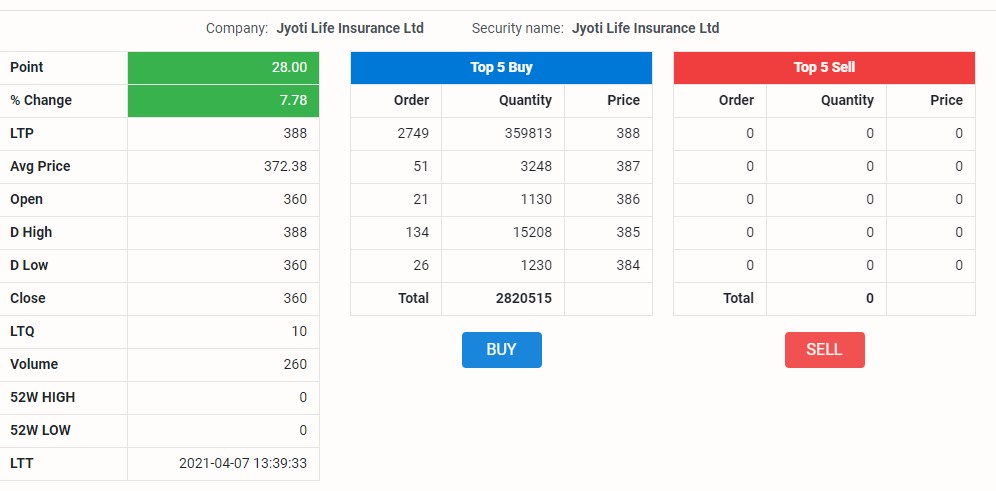The image size is (996, 491).
Task: Click the blue BUY button
Action: point(501,349)
